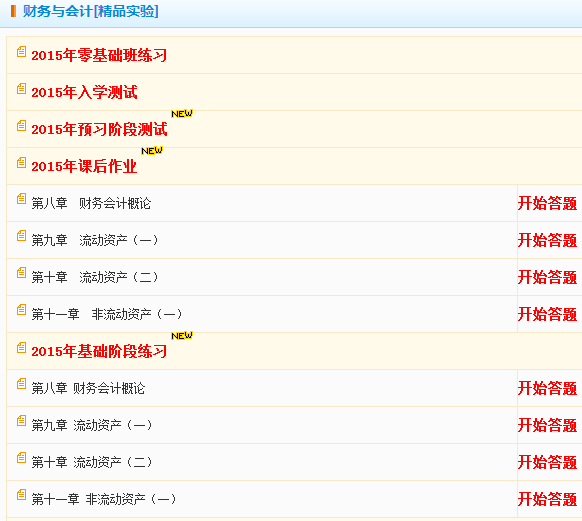Click the NEW badge on 2015年预习阶段测试
This screenshot has height=521, width=582.
182,114
